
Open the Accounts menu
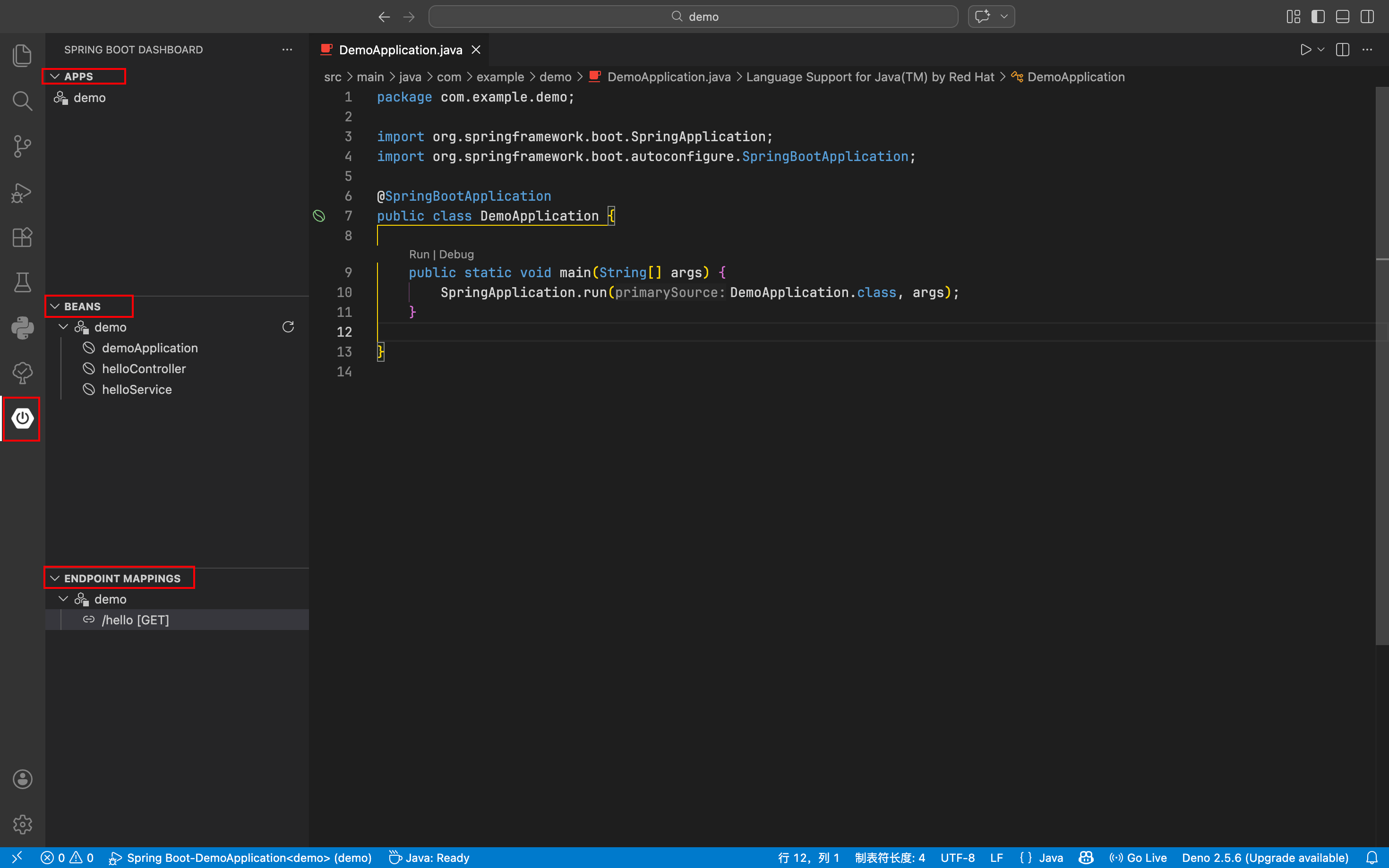[x=22, y=779]
